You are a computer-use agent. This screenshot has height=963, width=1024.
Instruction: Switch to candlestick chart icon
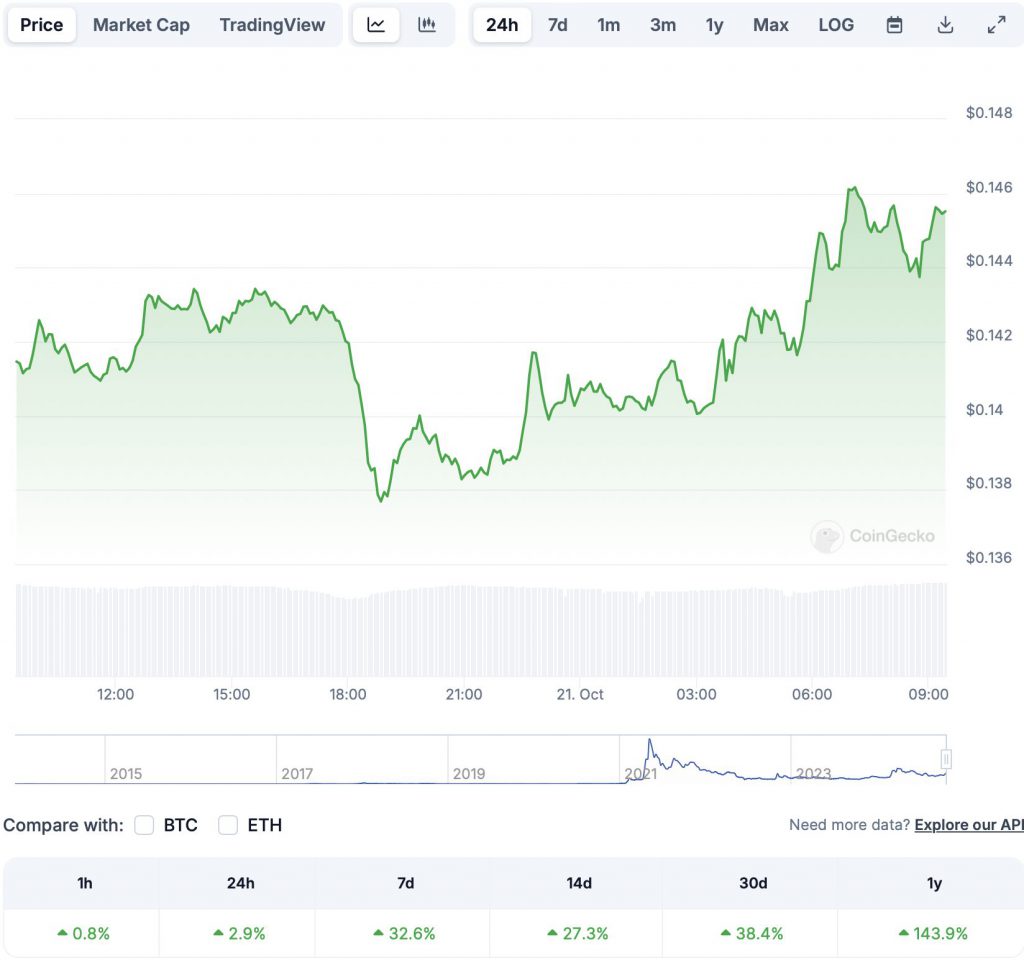(x=427, y=25)
